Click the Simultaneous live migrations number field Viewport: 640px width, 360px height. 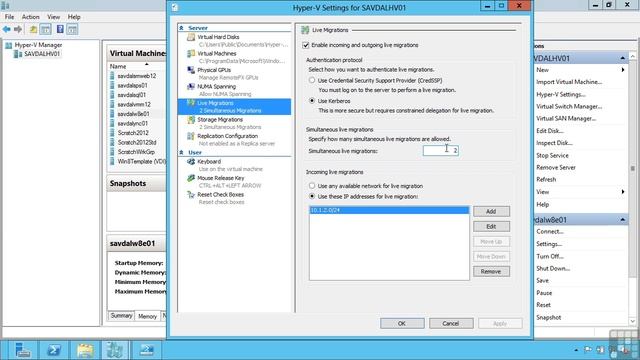tap(441, 151)
